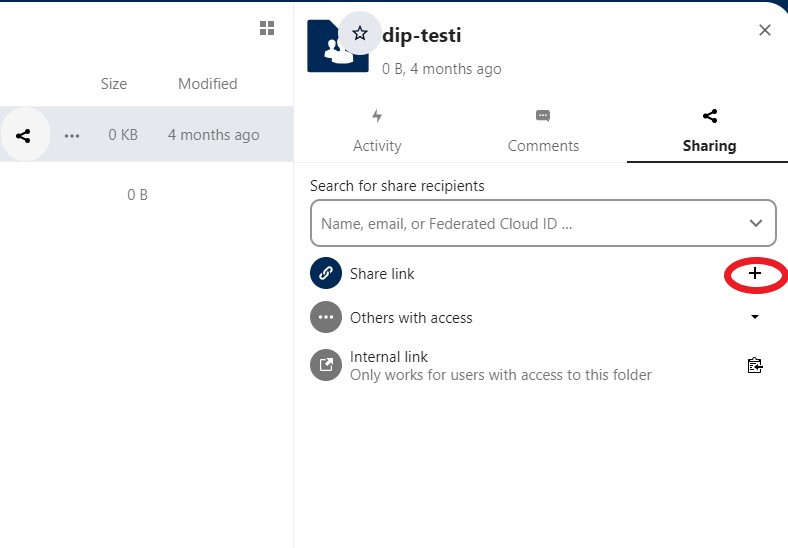This screenshot has height=548, width=788.
Task: Copy internal link to clipboard
Action: tap(755, 365)
